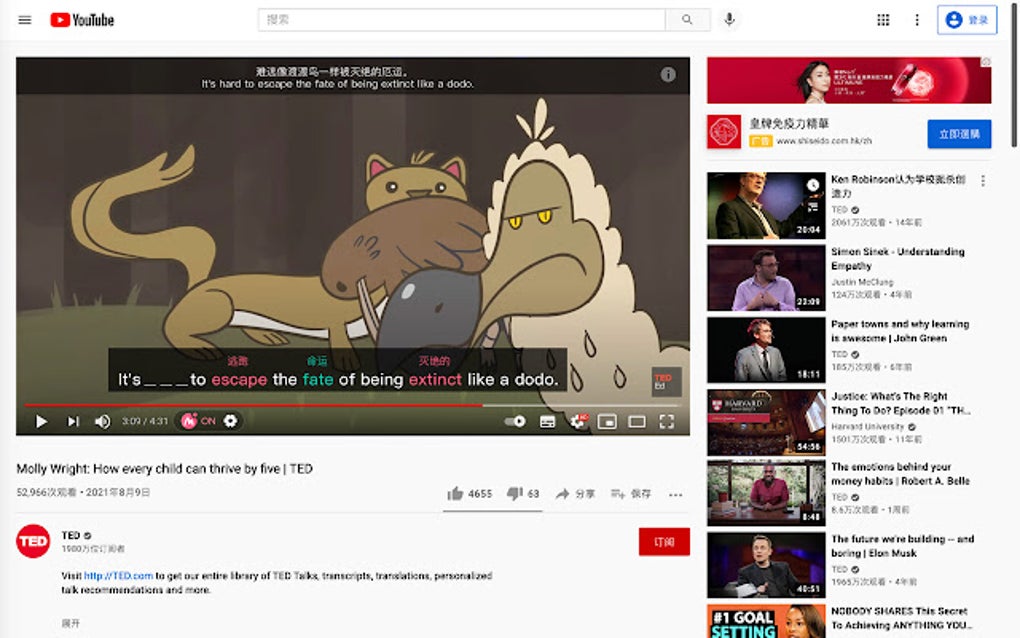Seek using the red progress bar
1020x638 pixels.
[350, 404]
